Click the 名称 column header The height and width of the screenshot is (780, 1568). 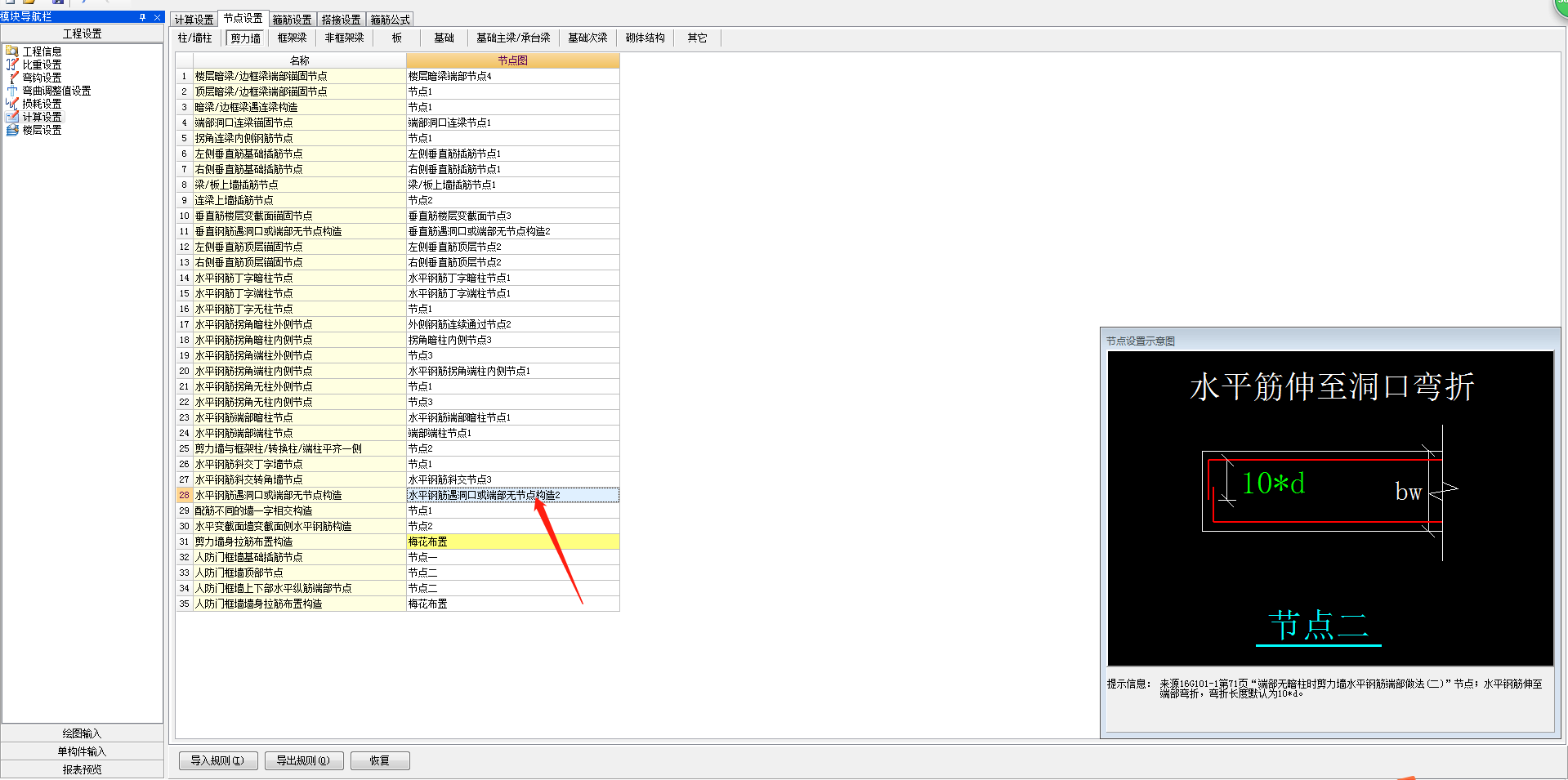[299, 60]
